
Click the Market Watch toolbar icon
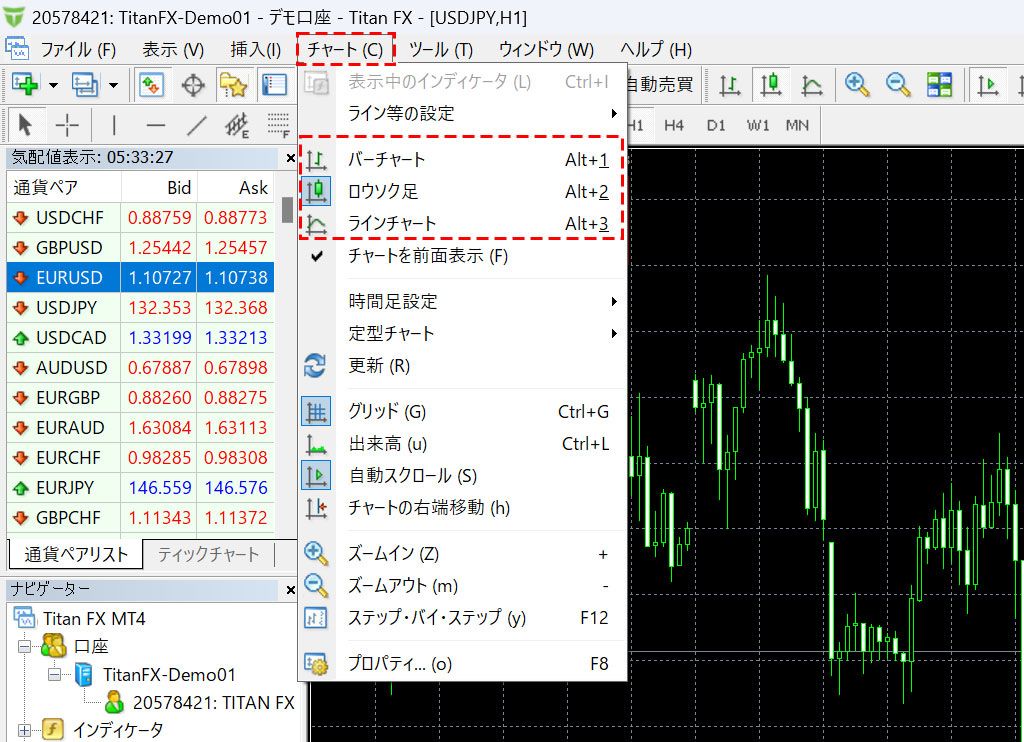[x=151, y=85]
